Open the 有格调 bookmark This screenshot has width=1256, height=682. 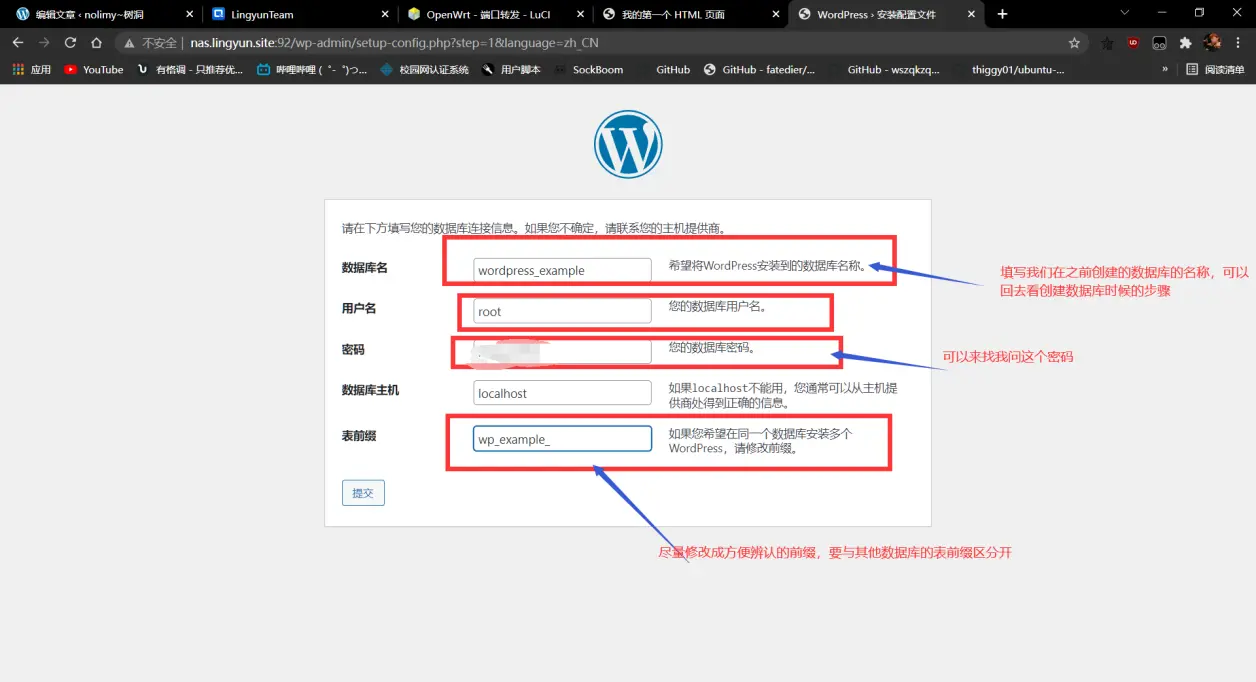pos(190,70)
